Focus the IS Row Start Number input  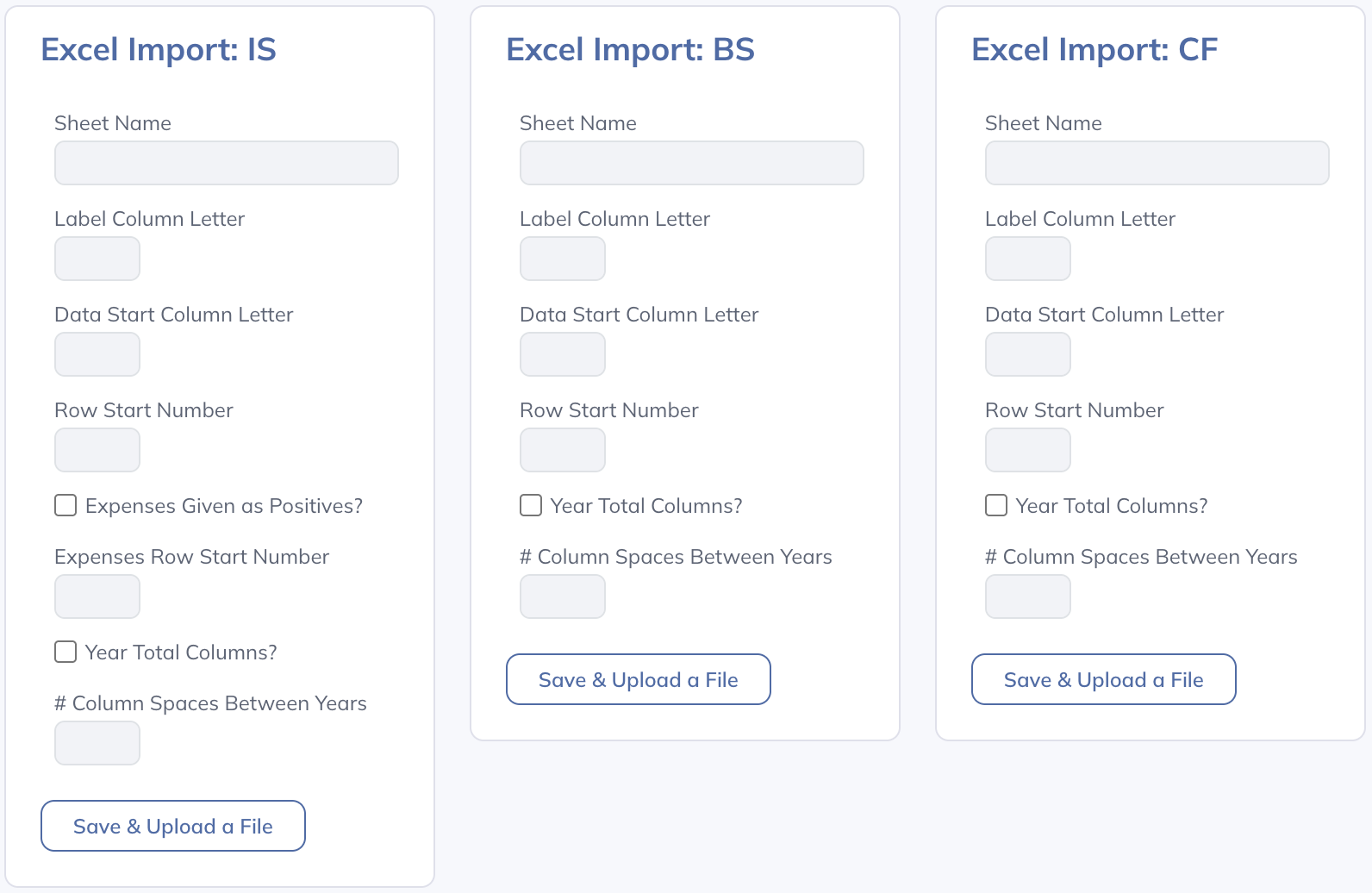(x=97, y=450)
